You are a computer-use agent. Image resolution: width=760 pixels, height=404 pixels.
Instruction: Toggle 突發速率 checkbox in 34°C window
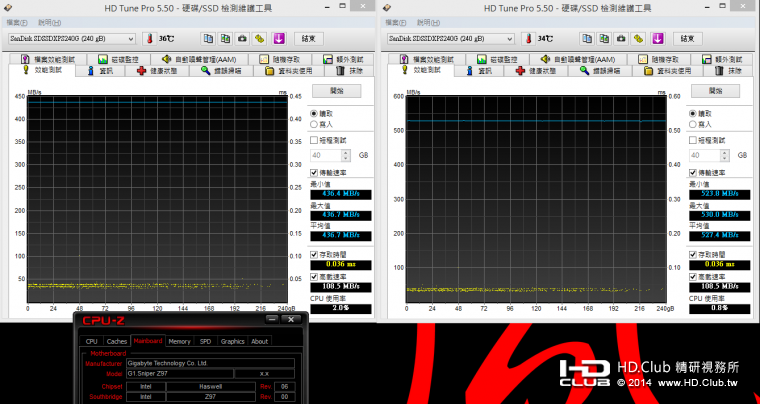[693, 277]
